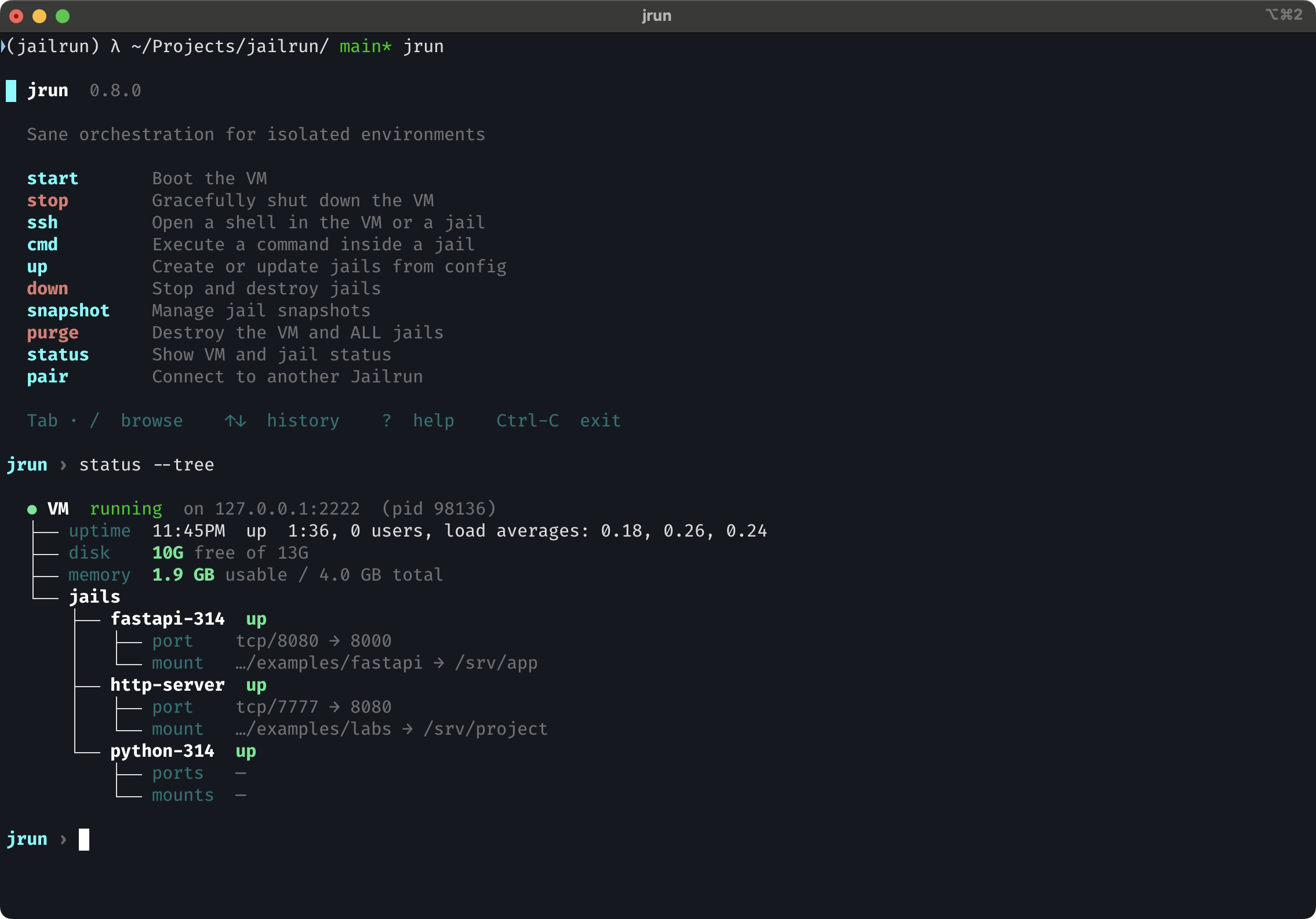This screenshot has width=1316, height=919.
Task: Click the 'up' state of http-server
Action: 256,685
